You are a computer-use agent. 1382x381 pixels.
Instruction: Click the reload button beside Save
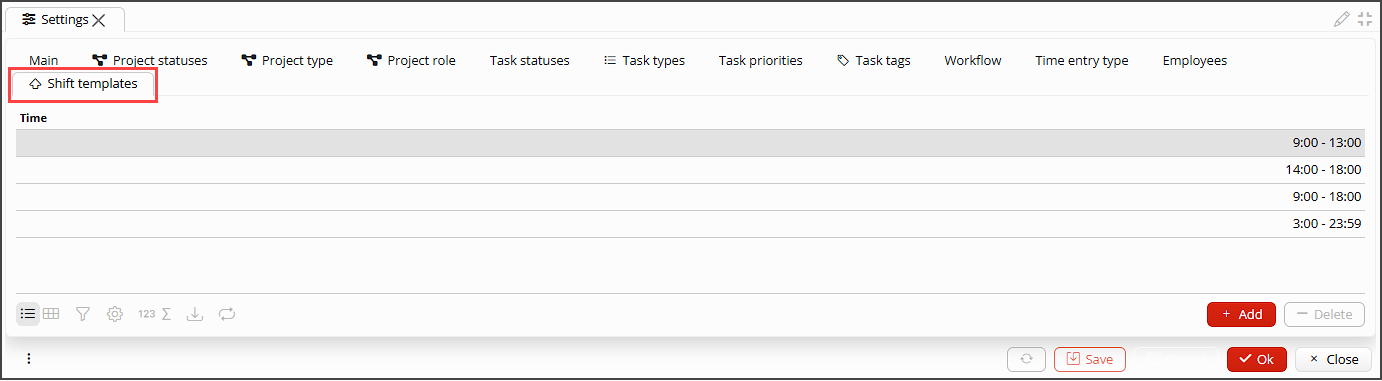[x=1026, y=359]
